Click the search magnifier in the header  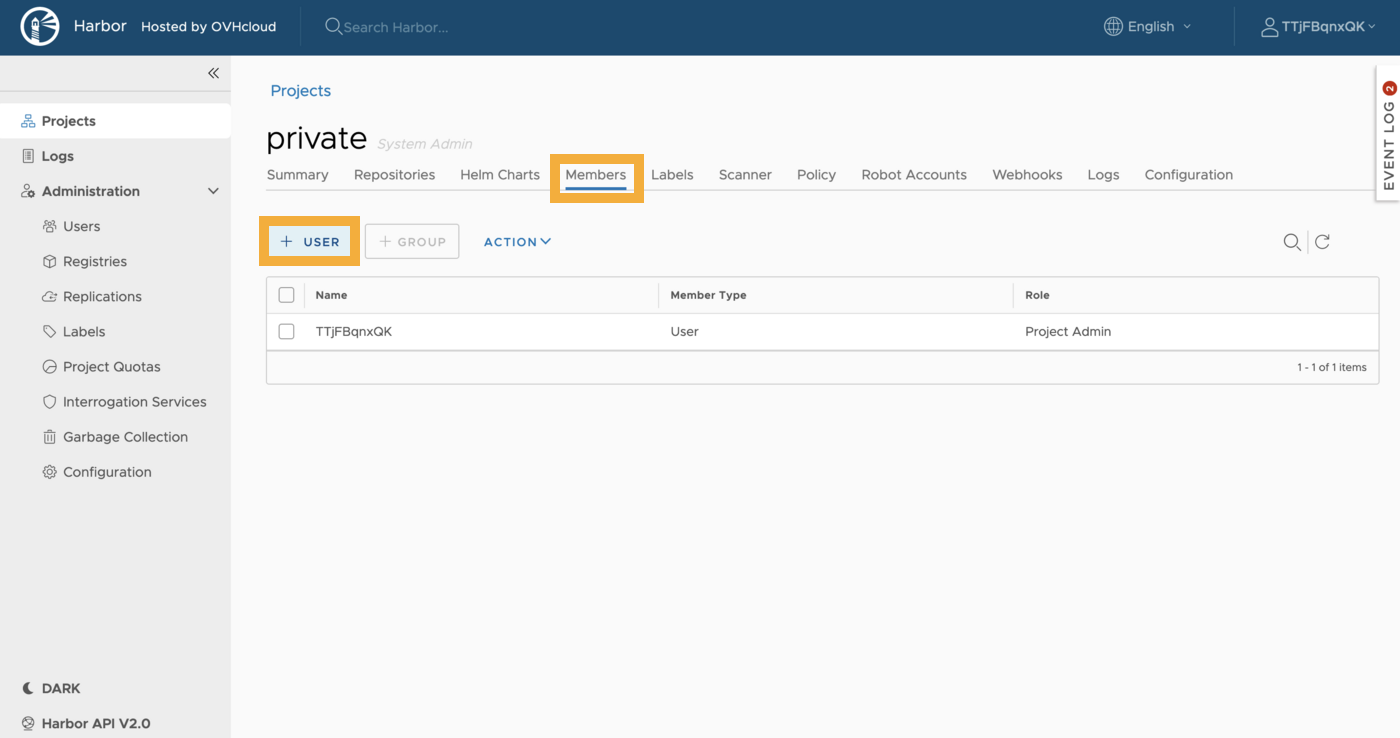(333, 27)
